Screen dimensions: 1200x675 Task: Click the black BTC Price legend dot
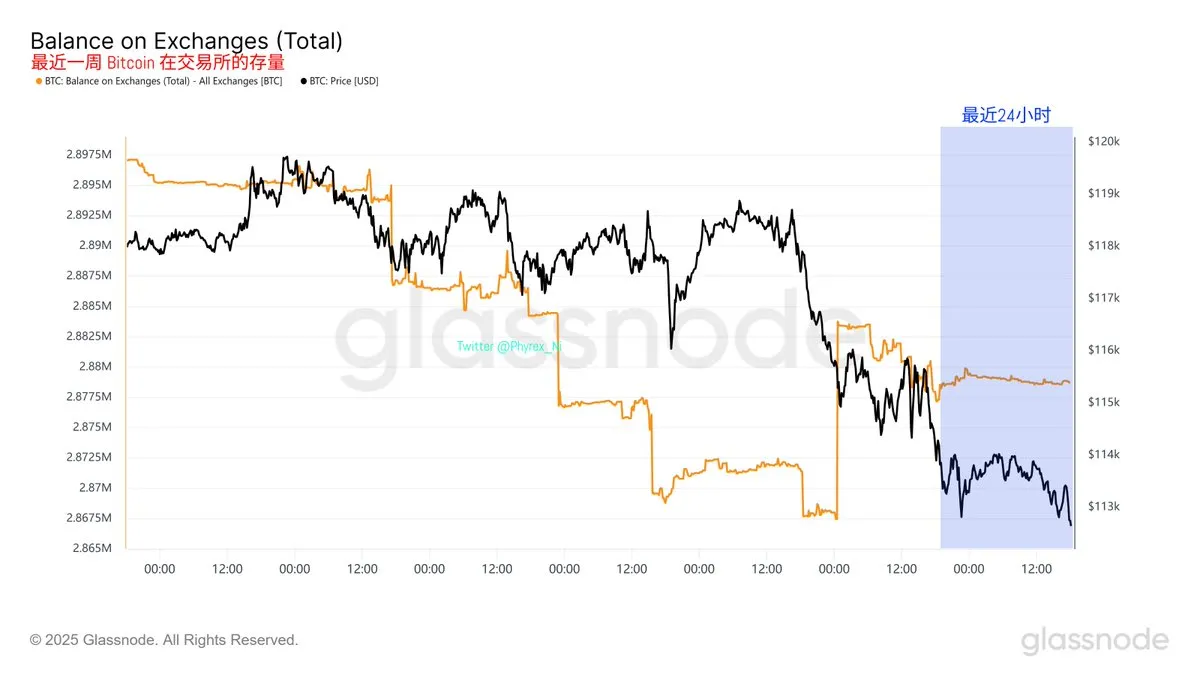click(303, 82)
